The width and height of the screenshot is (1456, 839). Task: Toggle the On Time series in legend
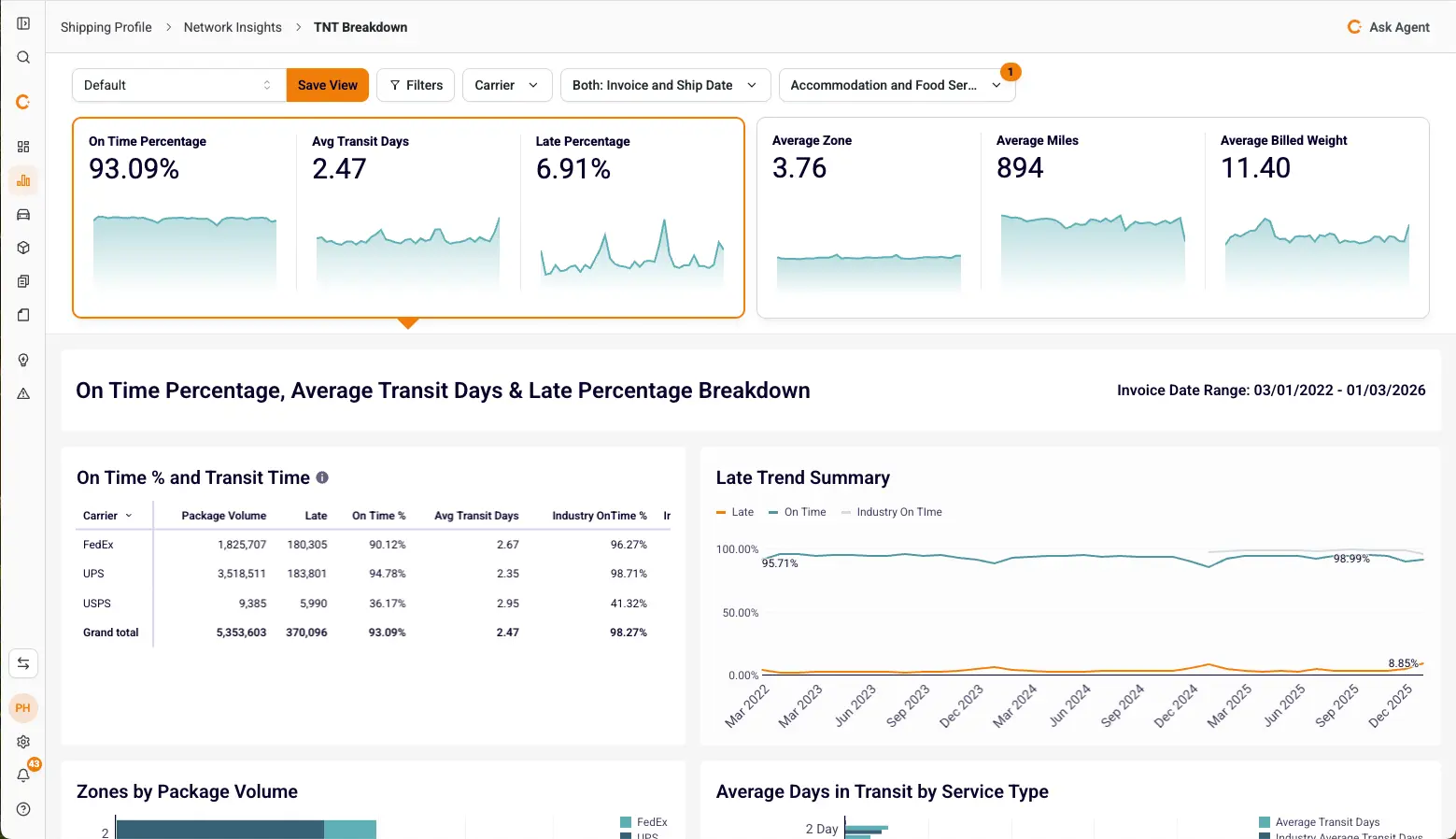[797, 512]
